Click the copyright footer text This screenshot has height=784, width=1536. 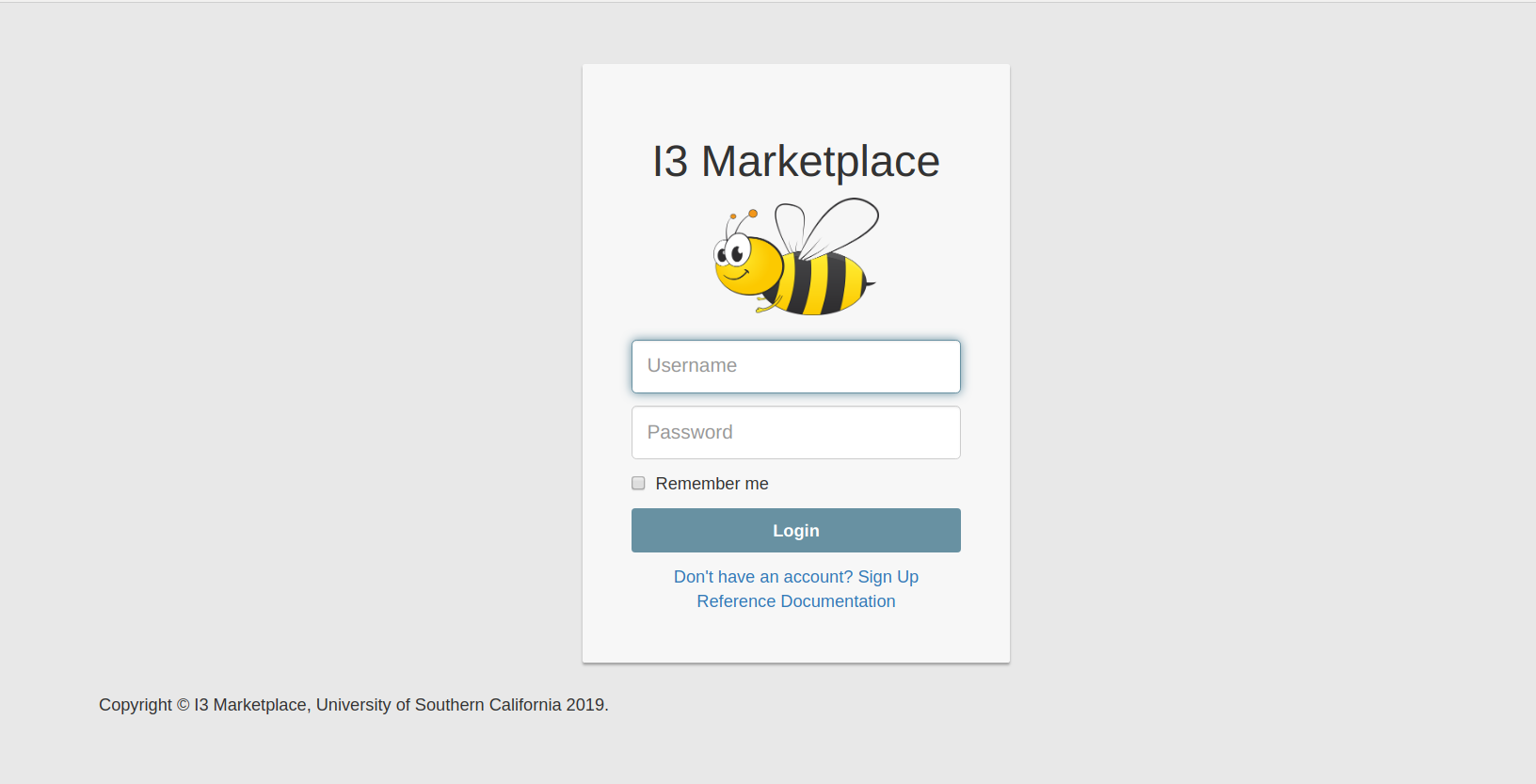tap(354, 705)
